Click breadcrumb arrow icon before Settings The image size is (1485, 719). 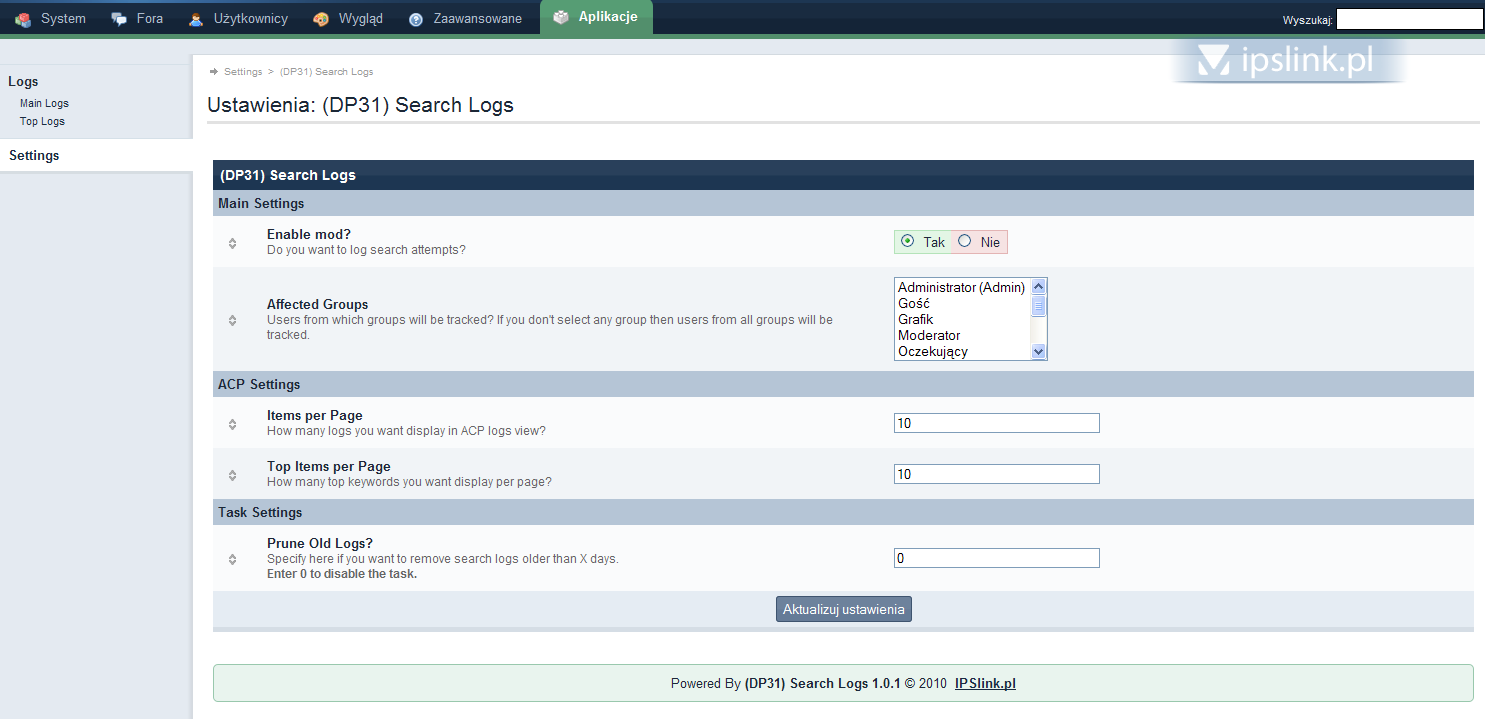tap(214, 72)
